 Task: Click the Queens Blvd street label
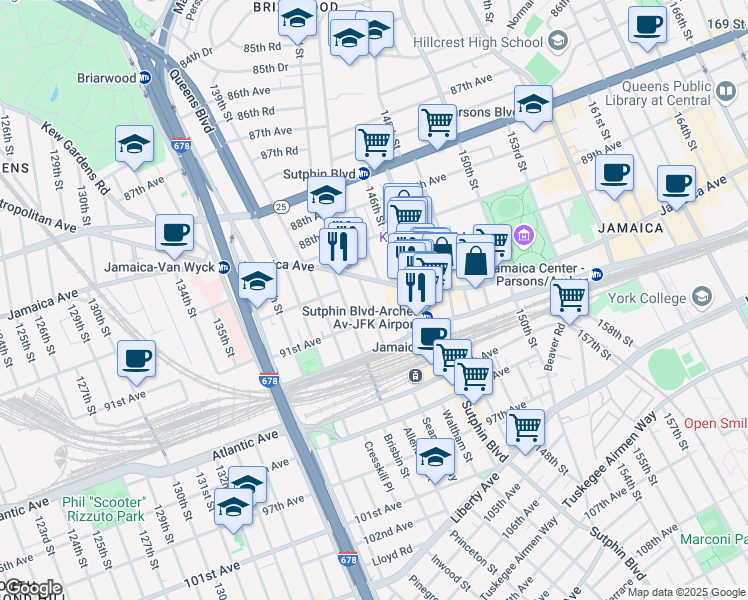coord(191,101)
